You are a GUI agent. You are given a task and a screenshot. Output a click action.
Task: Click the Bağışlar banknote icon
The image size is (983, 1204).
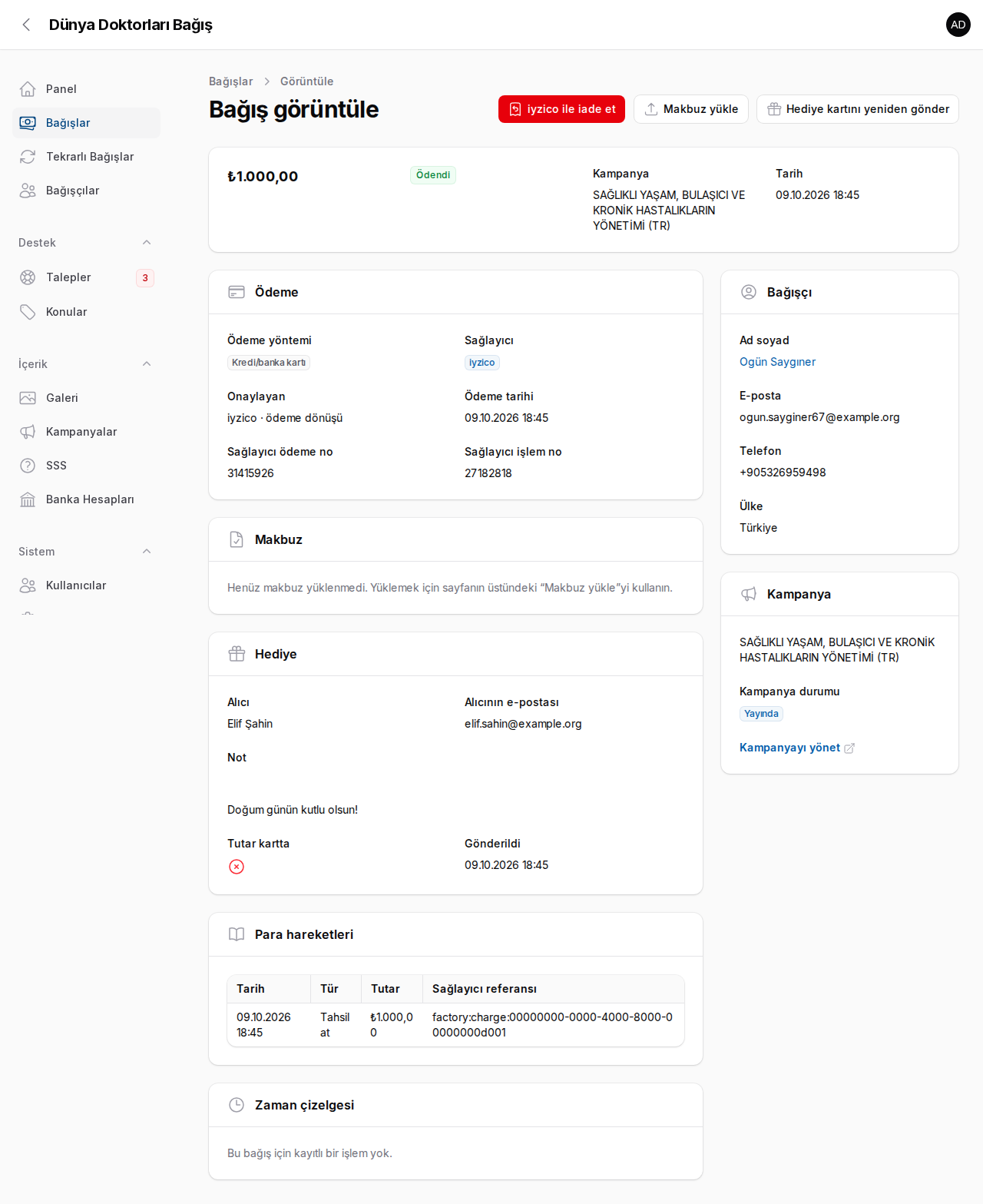coord(28,123)
